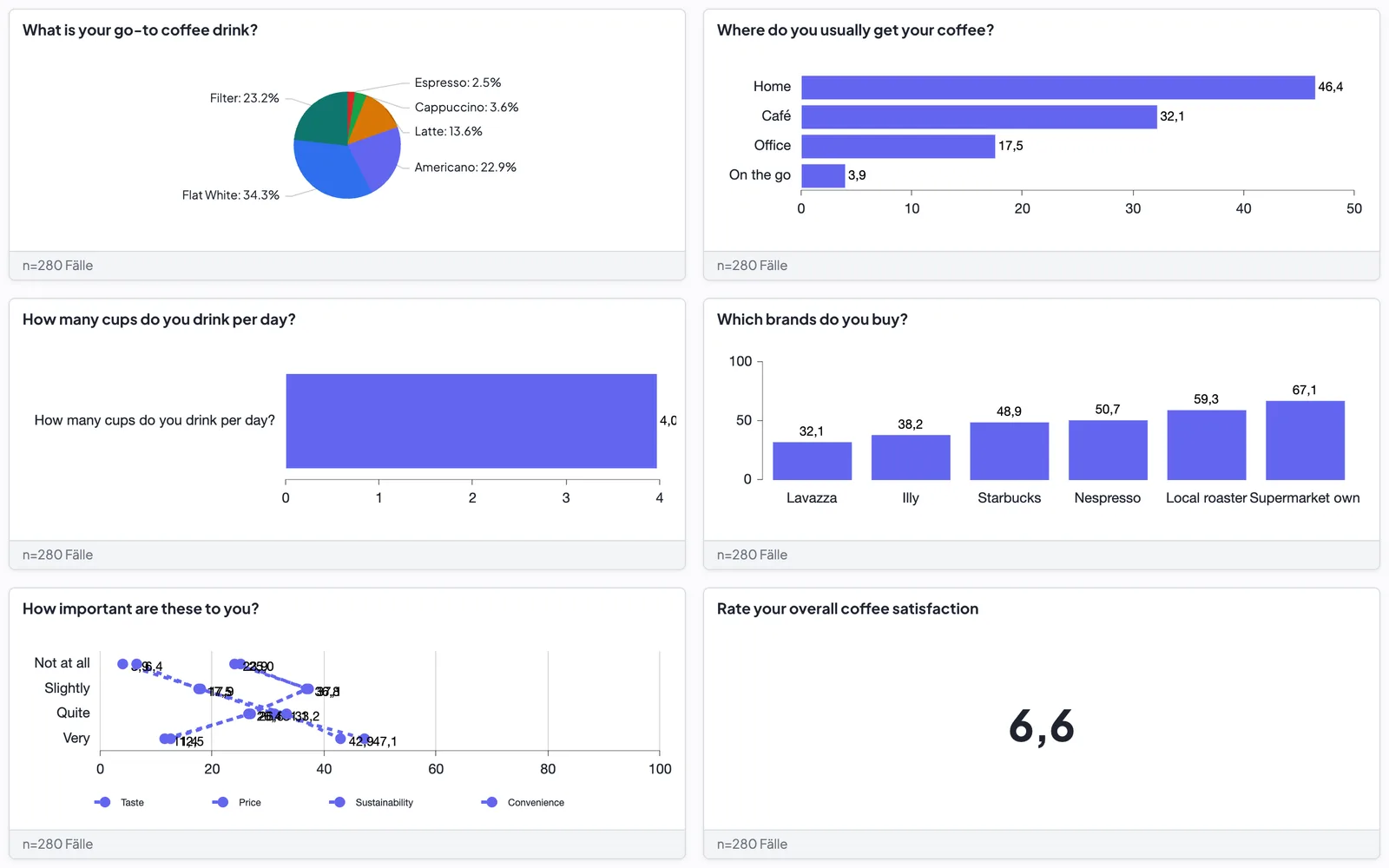The image size is (1389, 868).
Task: Click the 'Lavazza' x-axis label
Action: [812, 498]
